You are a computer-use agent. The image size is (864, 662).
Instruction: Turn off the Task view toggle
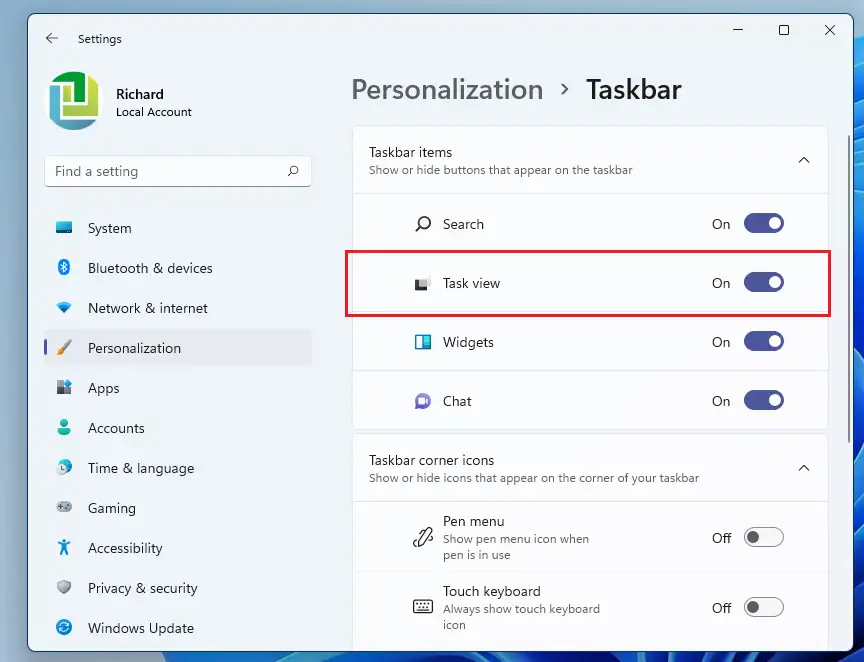coord(764,282)
